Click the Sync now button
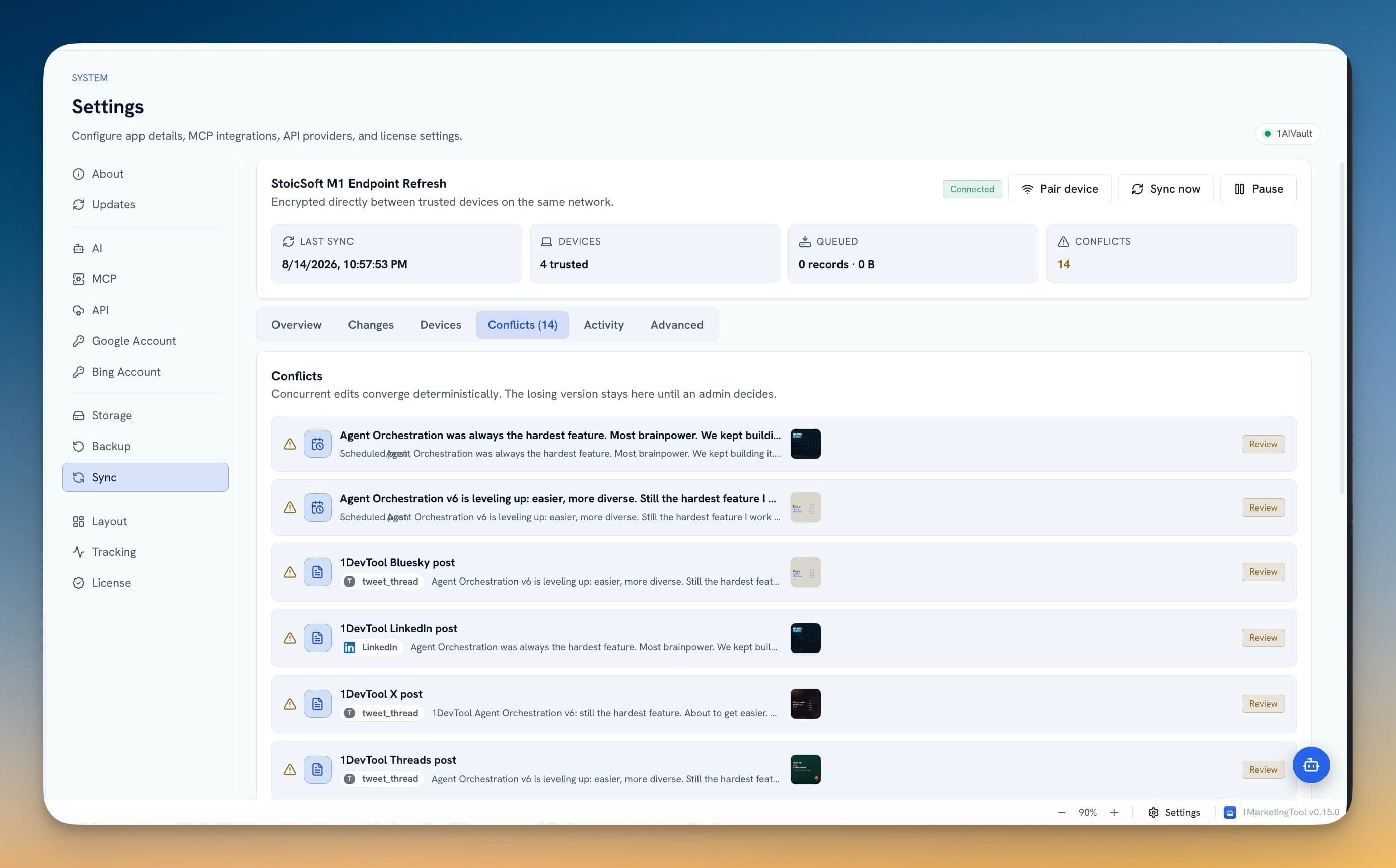The height and width of the screenshot is (868, 1396). click(x=1165, y=189)
